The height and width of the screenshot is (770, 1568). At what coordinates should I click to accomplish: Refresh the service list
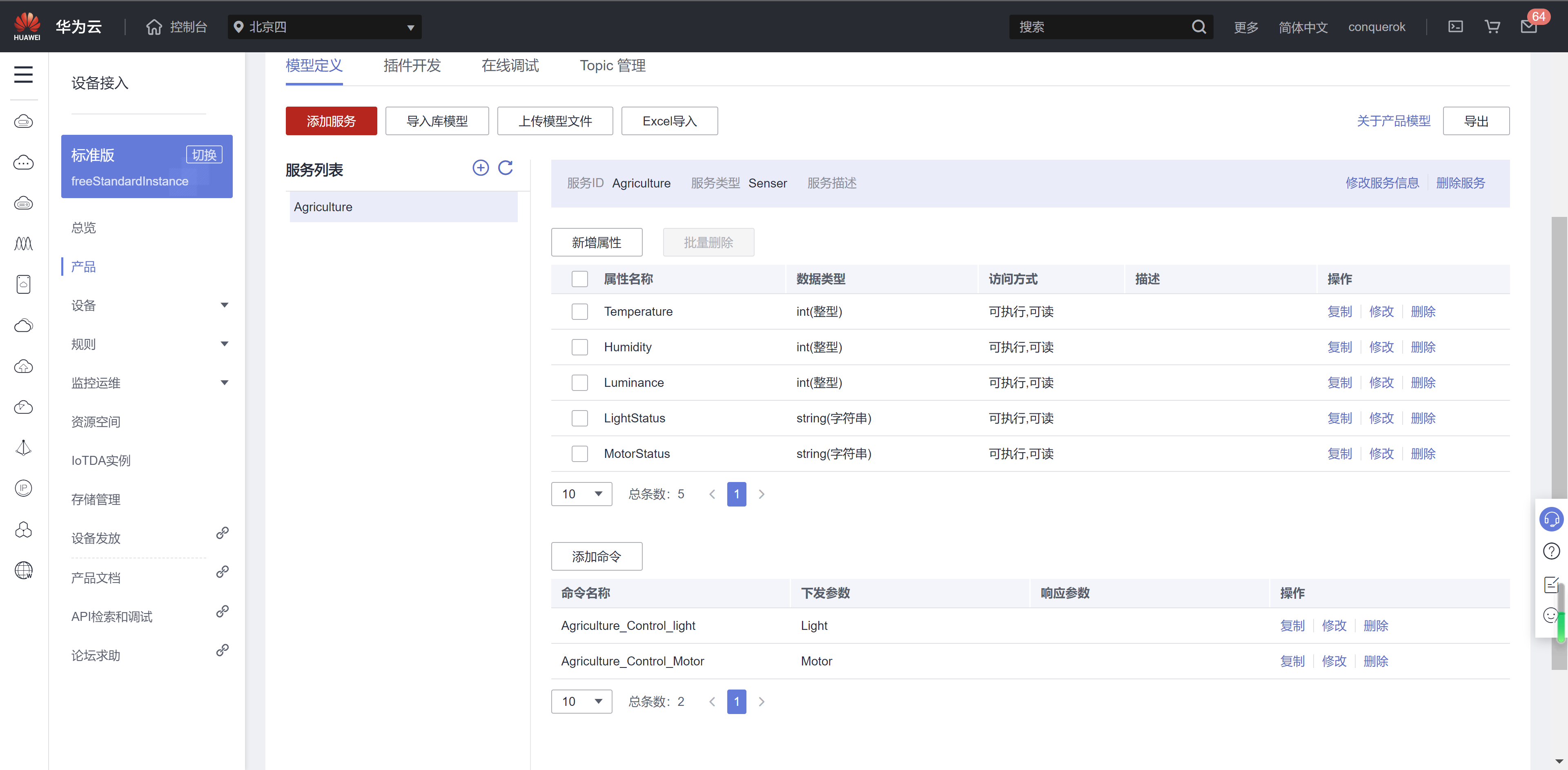tap(505, 168)
